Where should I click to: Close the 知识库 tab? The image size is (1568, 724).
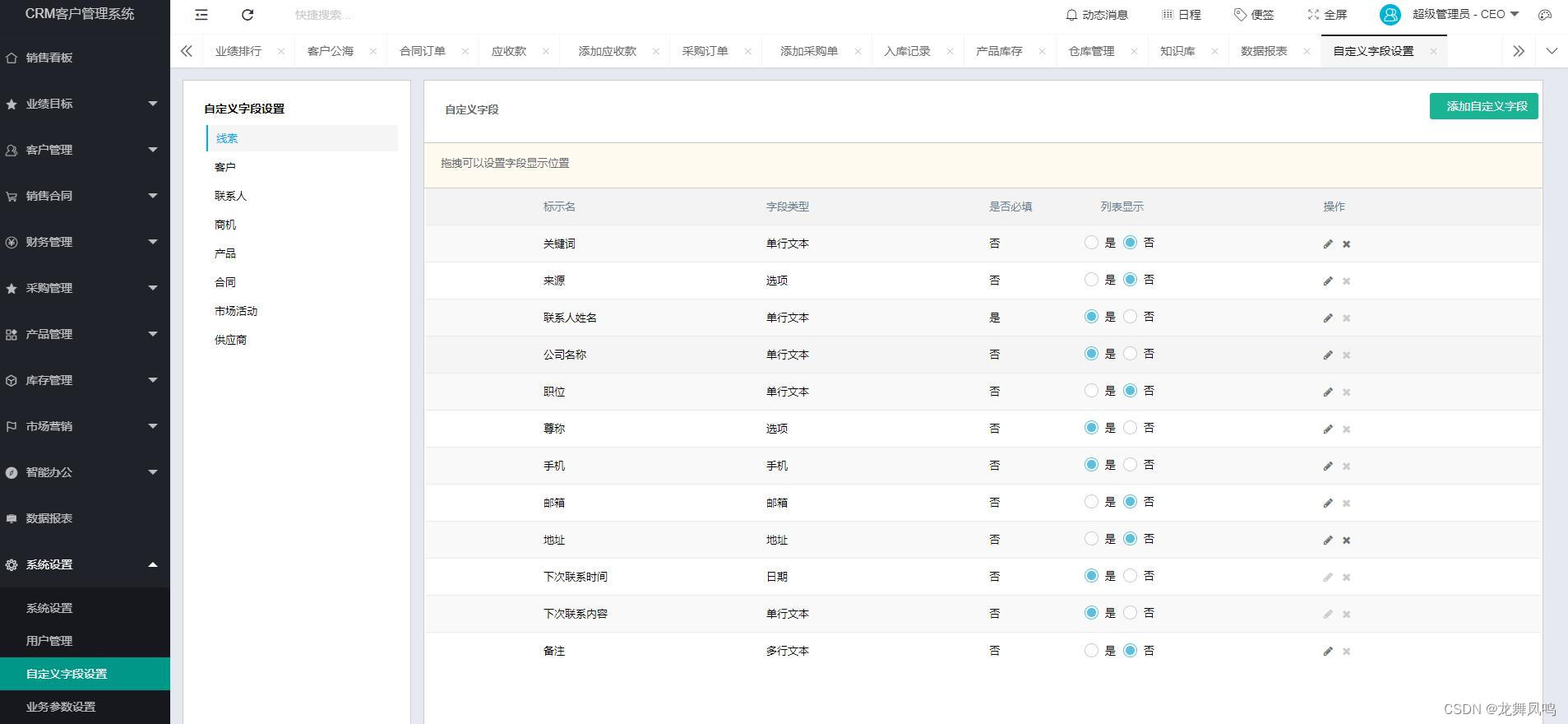[1214, 51]
